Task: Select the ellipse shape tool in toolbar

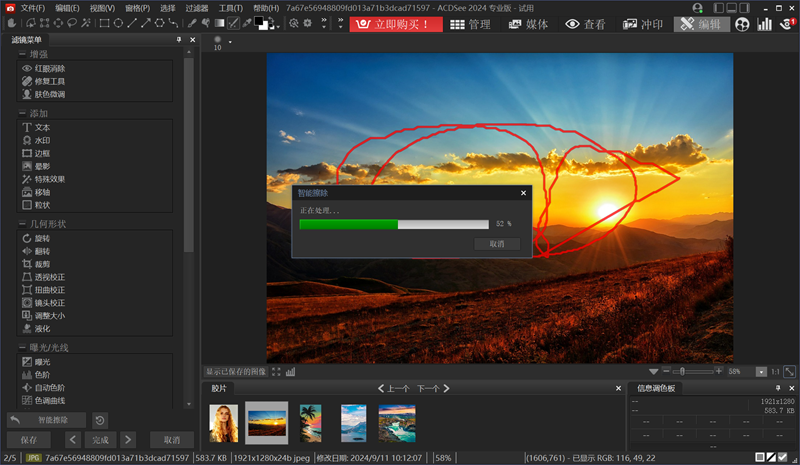Action: [x=117, y=23]
